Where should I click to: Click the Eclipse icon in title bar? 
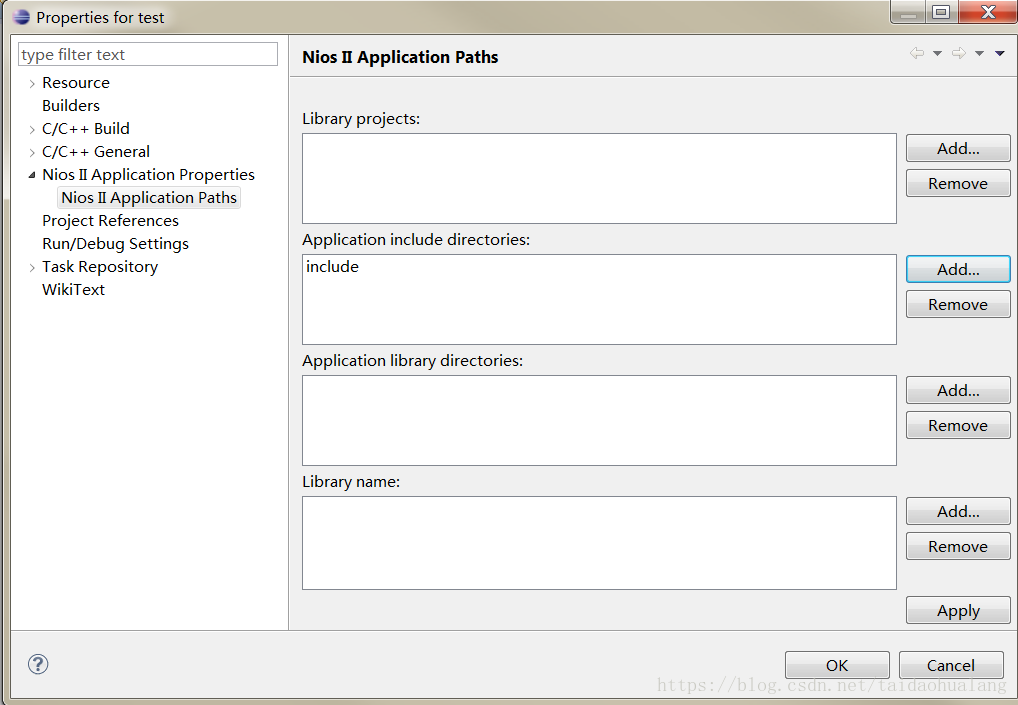click(x=21, y=17)
